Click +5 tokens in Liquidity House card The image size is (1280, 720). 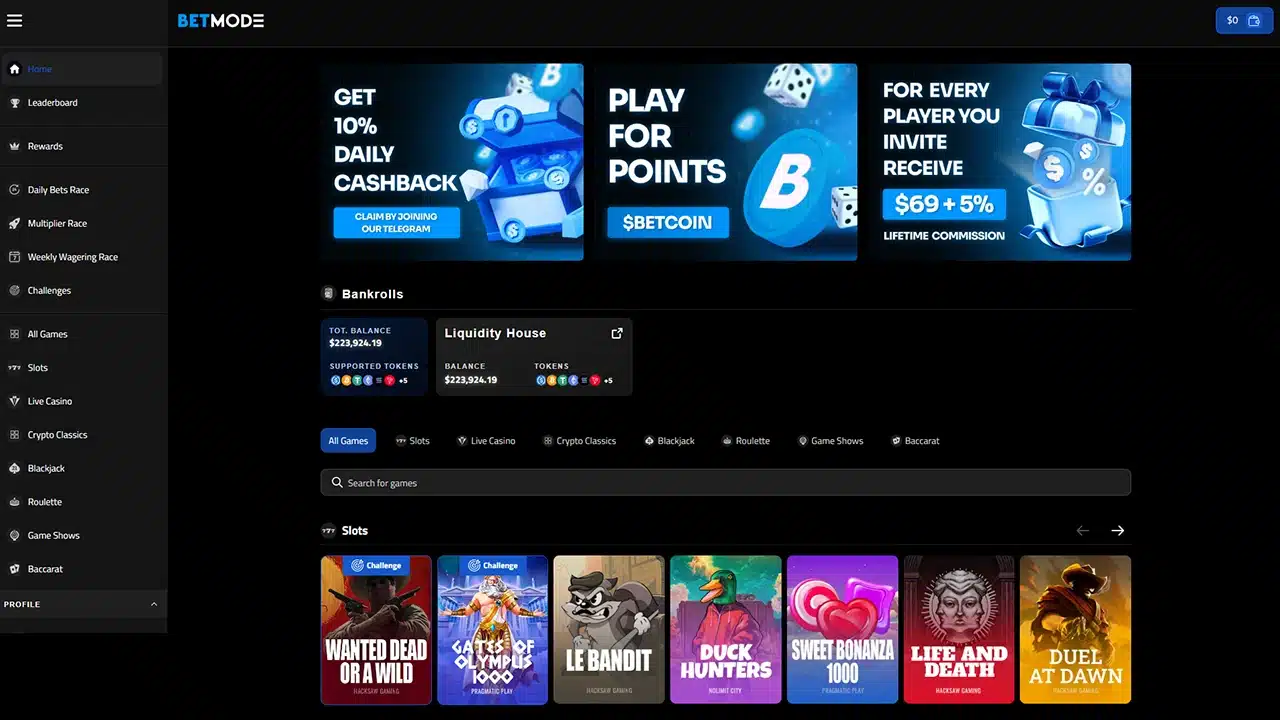point(608,380)
